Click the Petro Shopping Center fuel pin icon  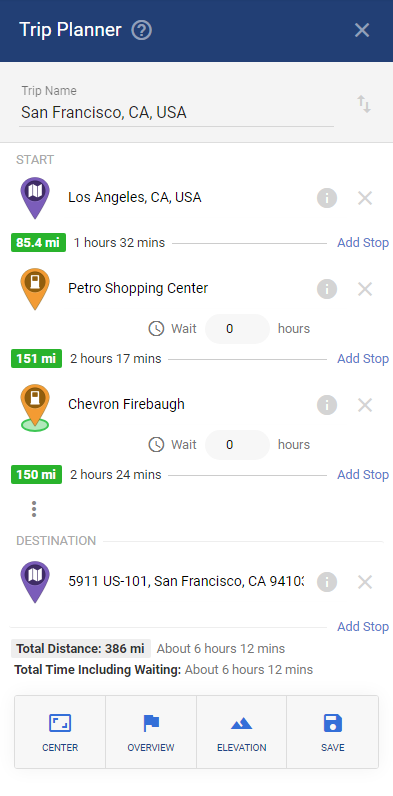coord(35,288)
